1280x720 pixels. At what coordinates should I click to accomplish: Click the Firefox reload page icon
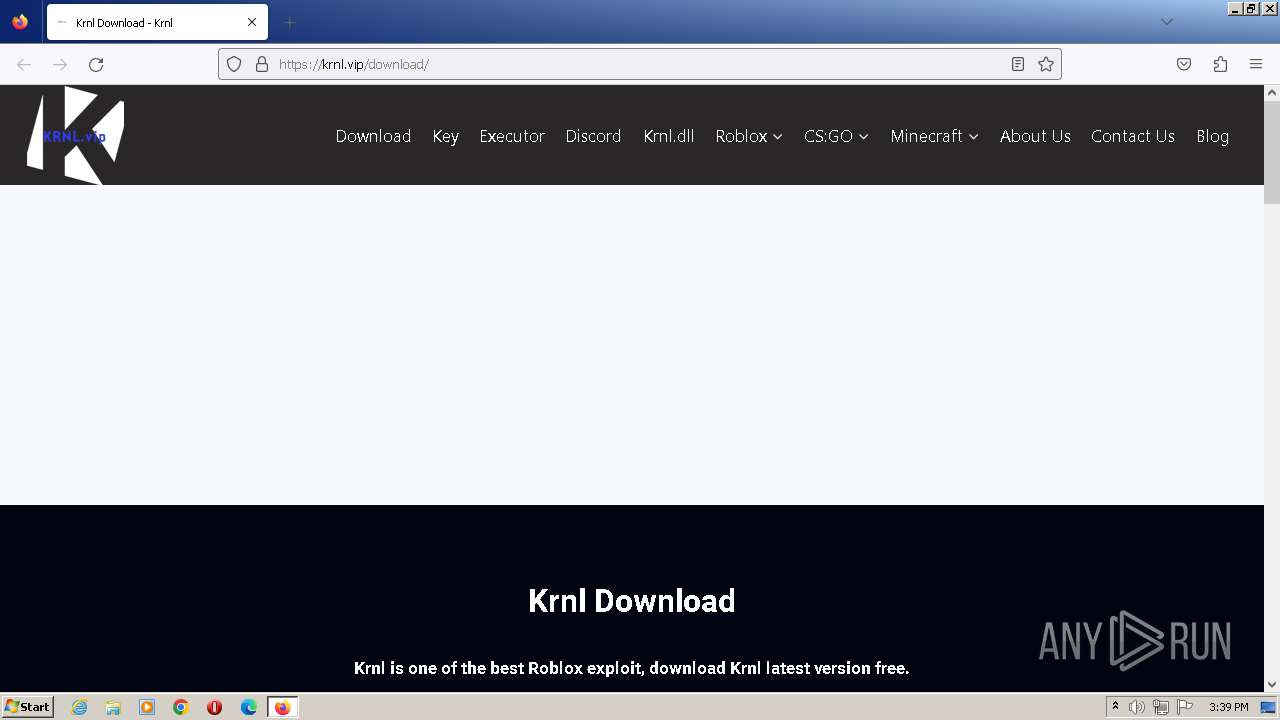click(96, 64)
